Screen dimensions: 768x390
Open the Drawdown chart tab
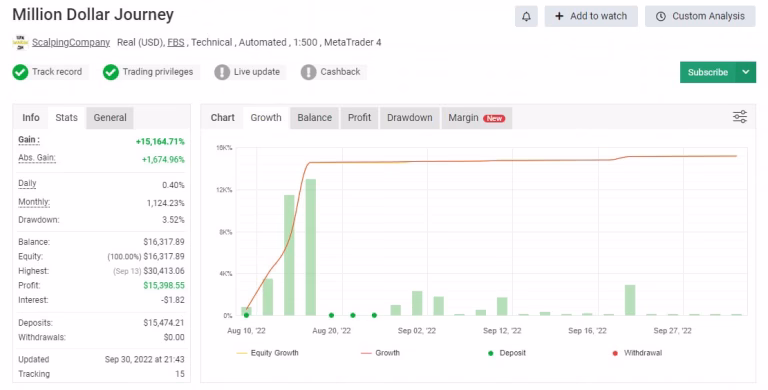(409, 118)
